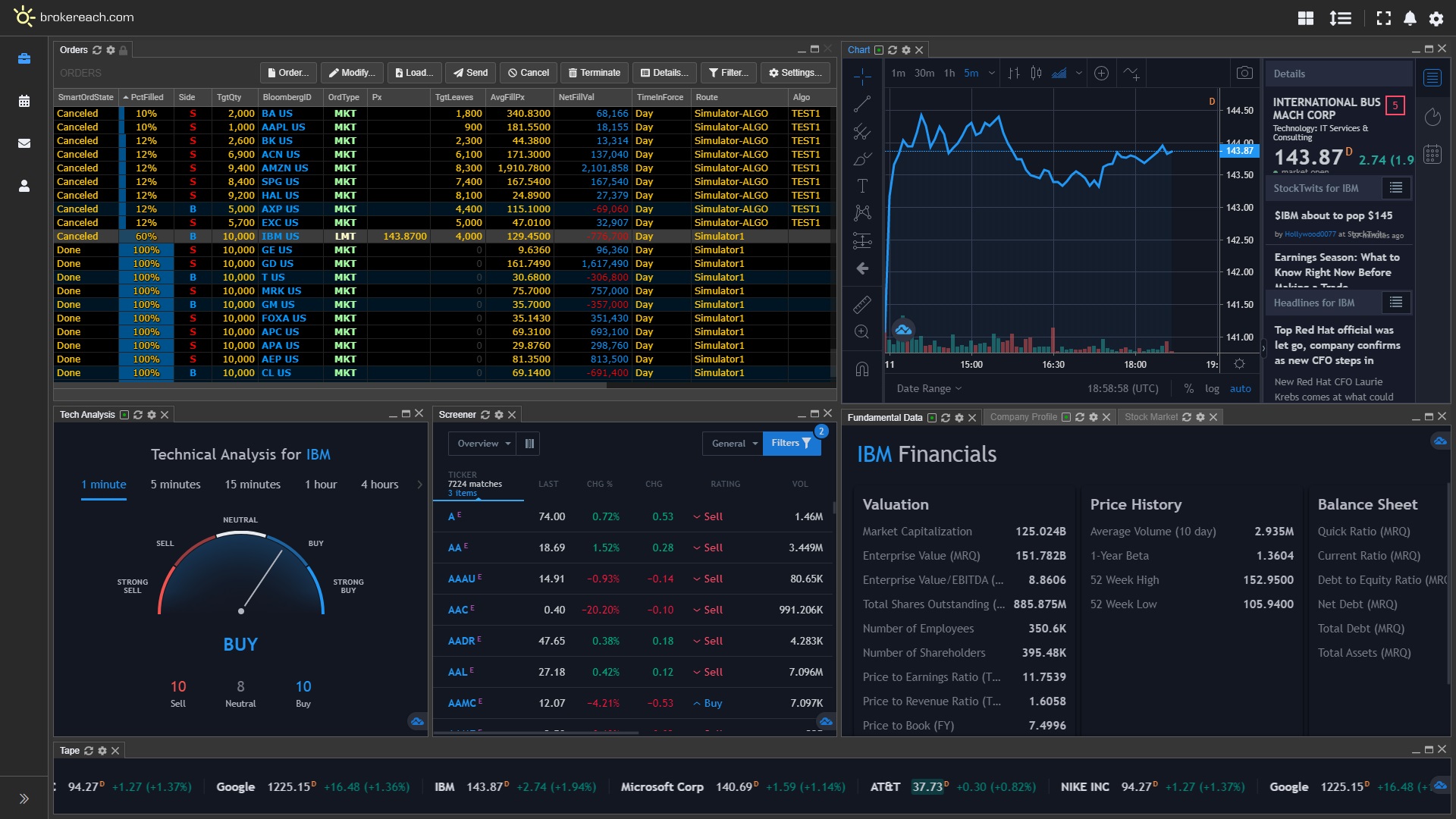Image resolution: width=1456 pixels, height=819 pixels.
Task: Take a chart snapshot with camera icon
Action: pyautogui.click(x=1244, y=73)
